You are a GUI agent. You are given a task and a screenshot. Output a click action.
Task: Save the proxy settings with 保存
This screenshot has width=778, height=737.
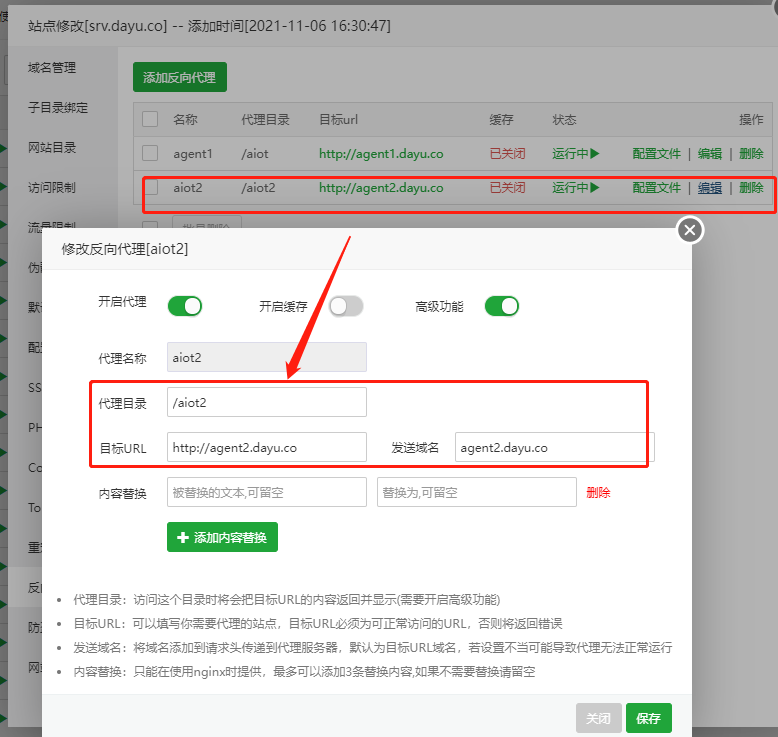[648, 718]
